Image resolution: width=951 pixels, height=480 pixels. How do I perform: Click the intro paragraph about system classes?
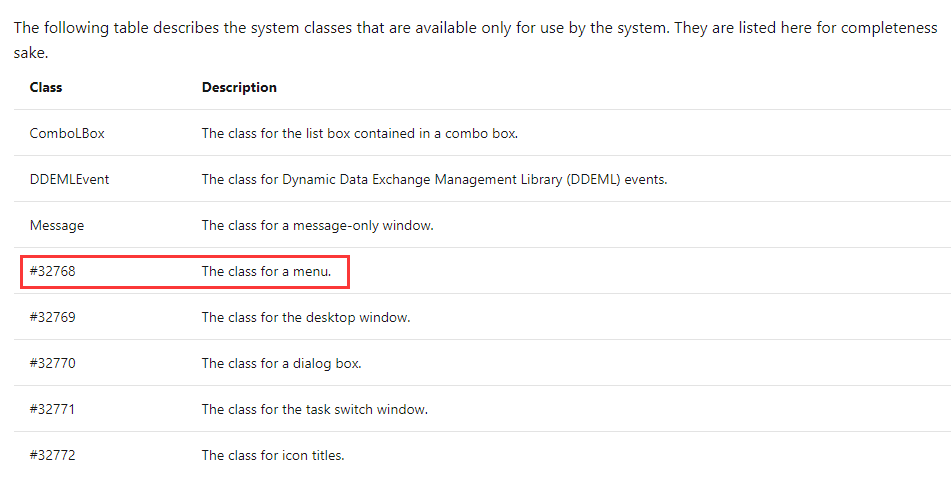point(475,28)
